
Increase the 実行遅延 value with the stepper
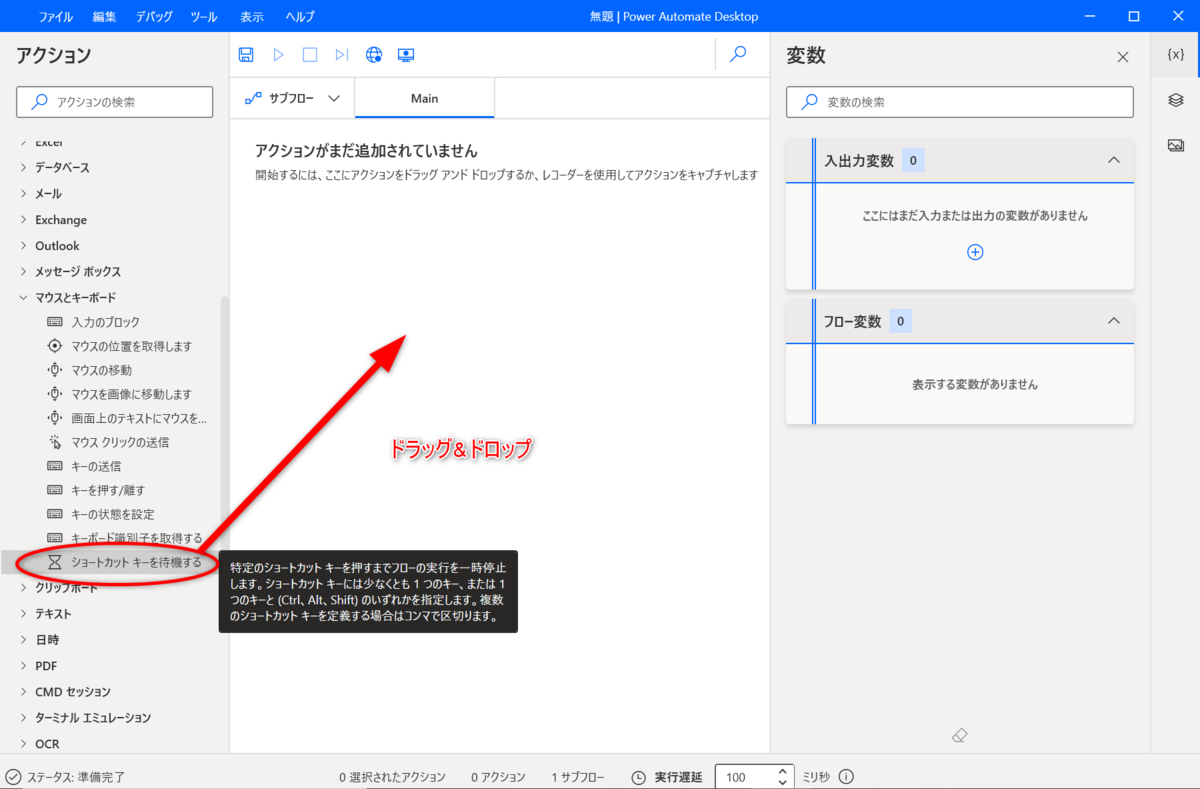pyautogui.click(x=784, y=770)
